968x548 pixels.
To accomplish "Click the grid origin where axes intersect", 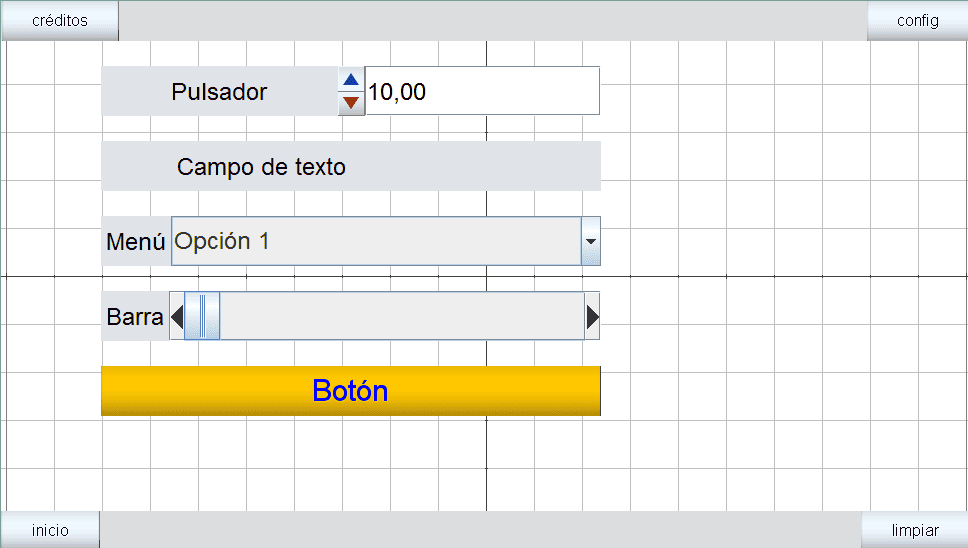I will pos(486,275).
